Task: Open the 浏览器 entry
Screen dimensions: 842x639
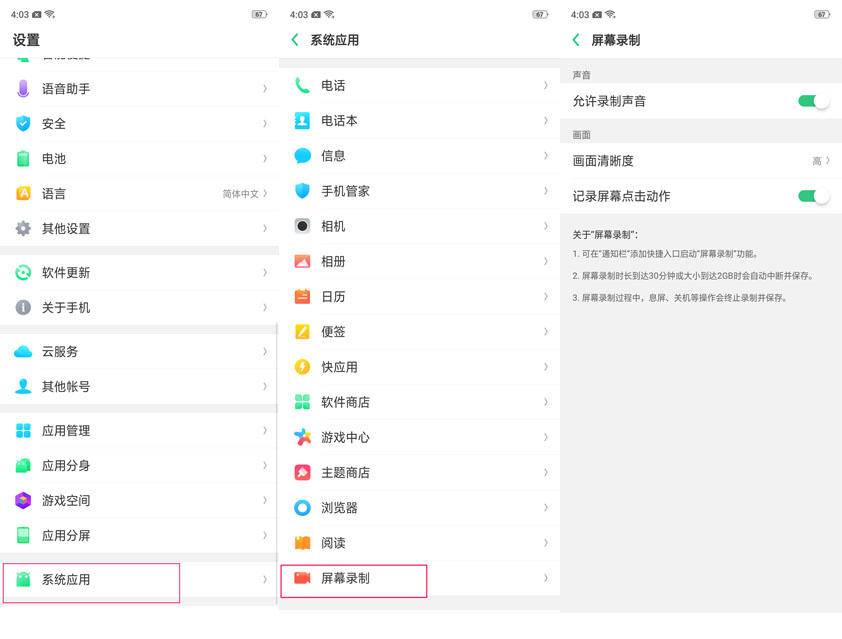Action: click(x=419, y=507)
